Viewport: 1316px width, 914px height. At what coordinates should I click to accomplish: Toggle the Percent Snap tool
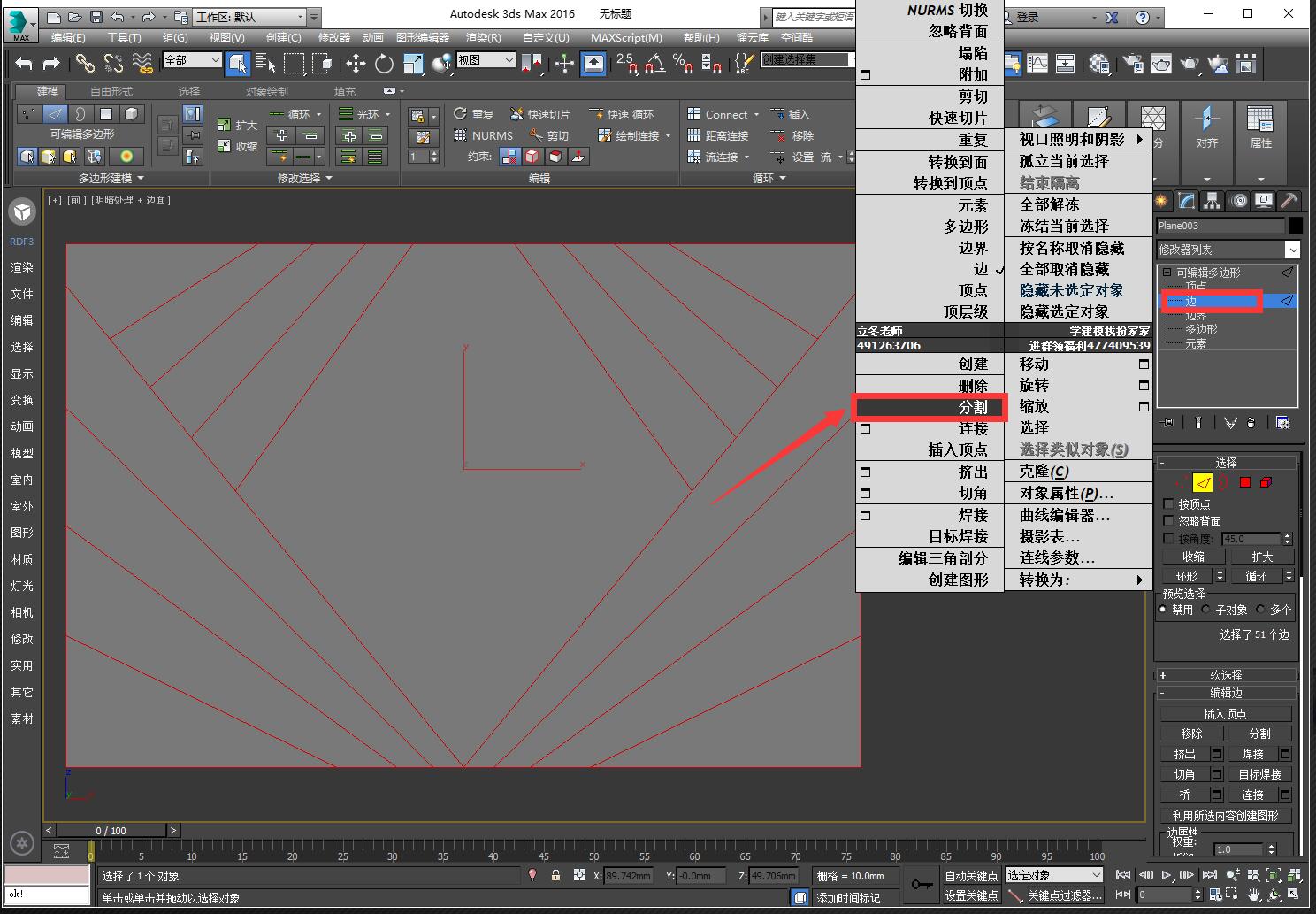pyautogui.click(x=683, y=63)
